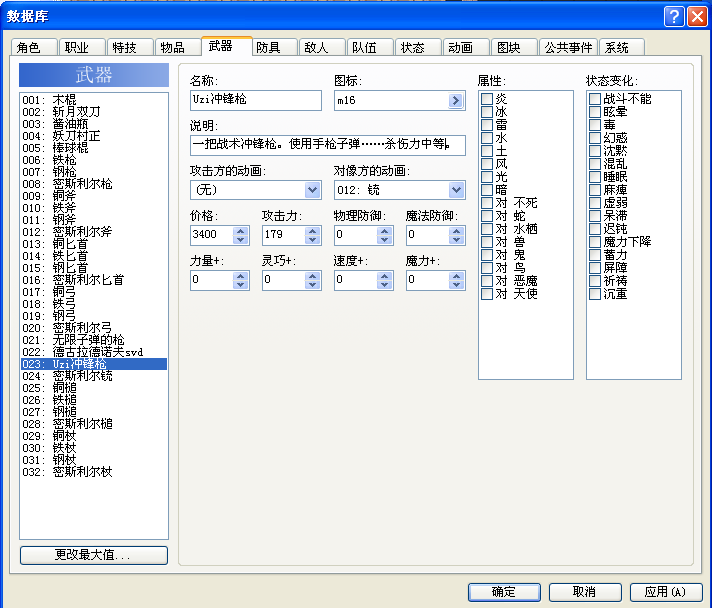Select weapon 028: 密斯利尔槌
The width and height of the screenshot is (712, 608).
tap(94, 424)
